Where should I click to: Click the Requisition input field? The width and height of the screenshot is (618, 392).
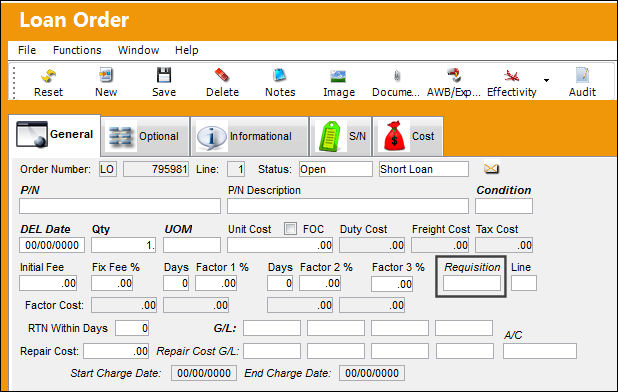[x=472, y=283]
